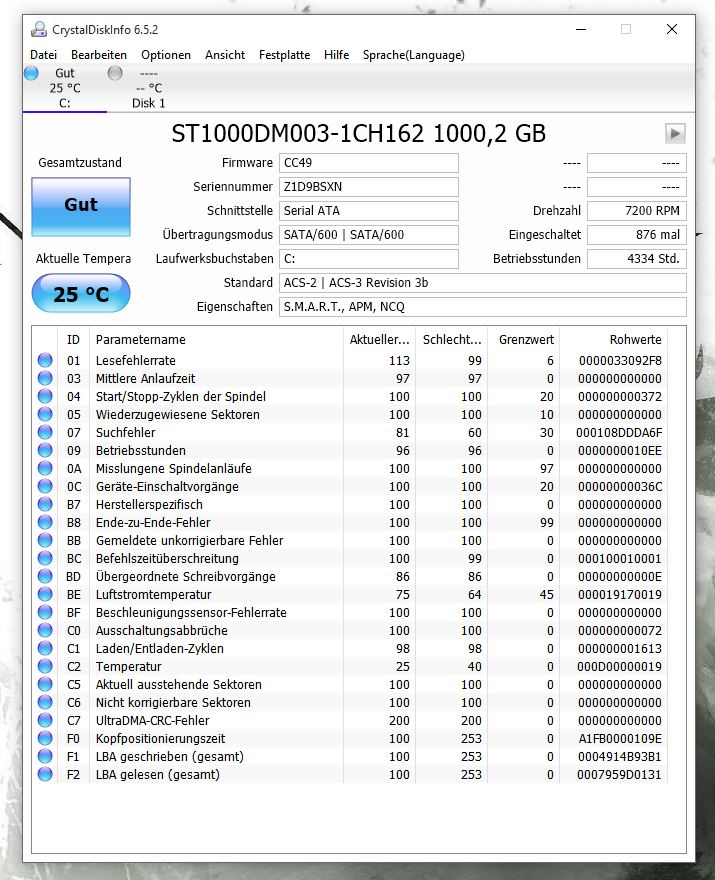The width and height of the screenshot is (715, 880).
Task: Click the status orb for Herstellerspezifisch row
Action: 45,504
